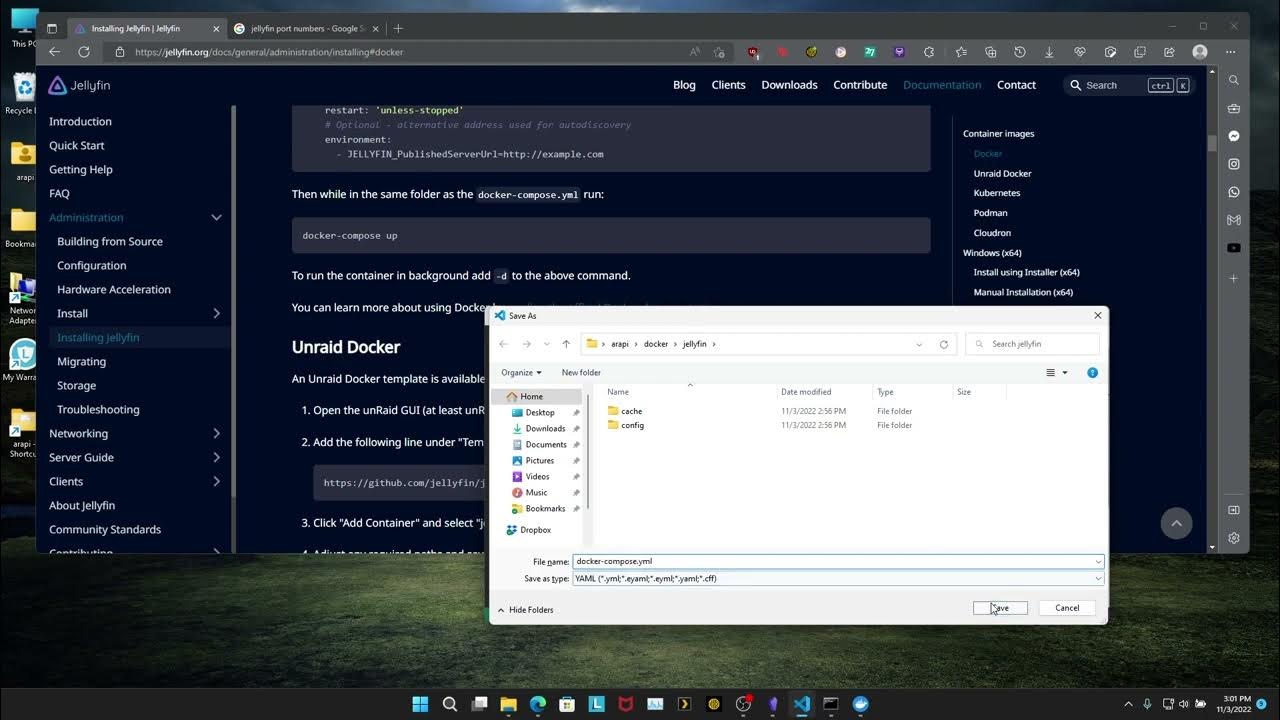Go up one folder level in dialog
This screenshot has width=1280, height=720.
pyautogui.click(x=566, y=344)
